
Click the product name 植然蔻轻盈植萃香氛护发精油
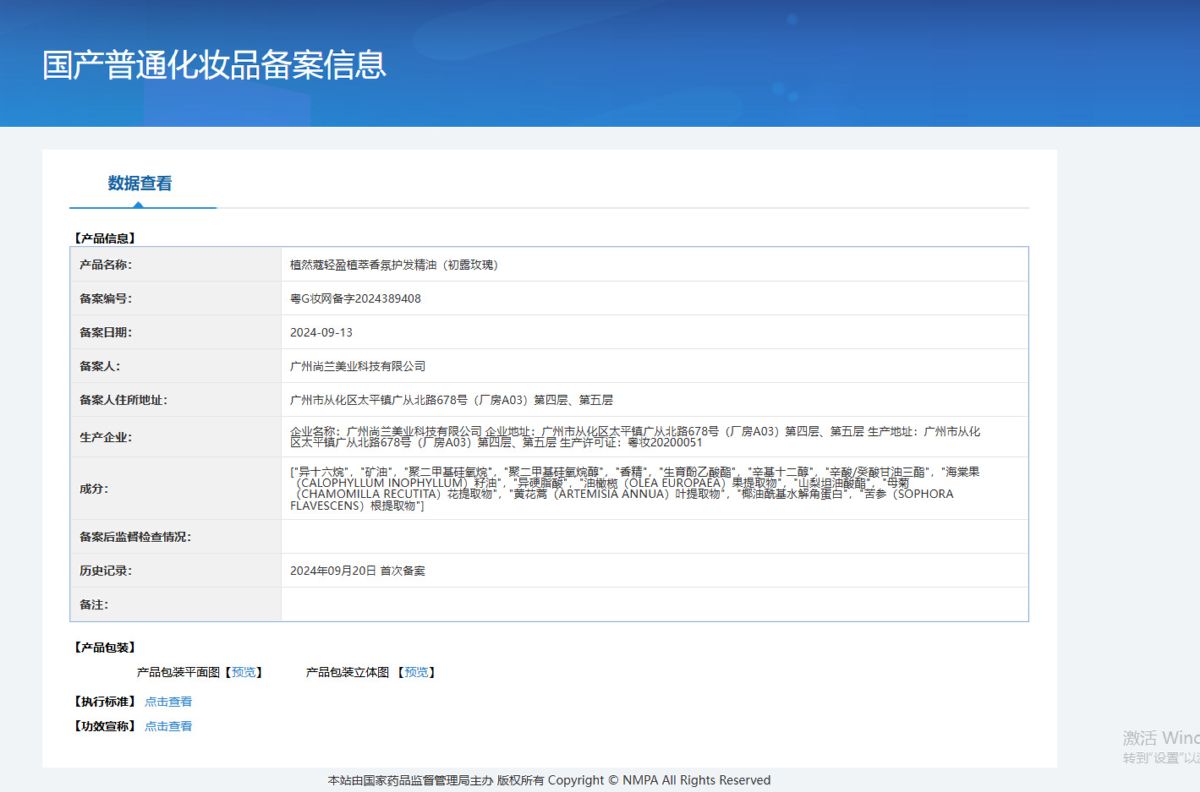click(394, 265)
